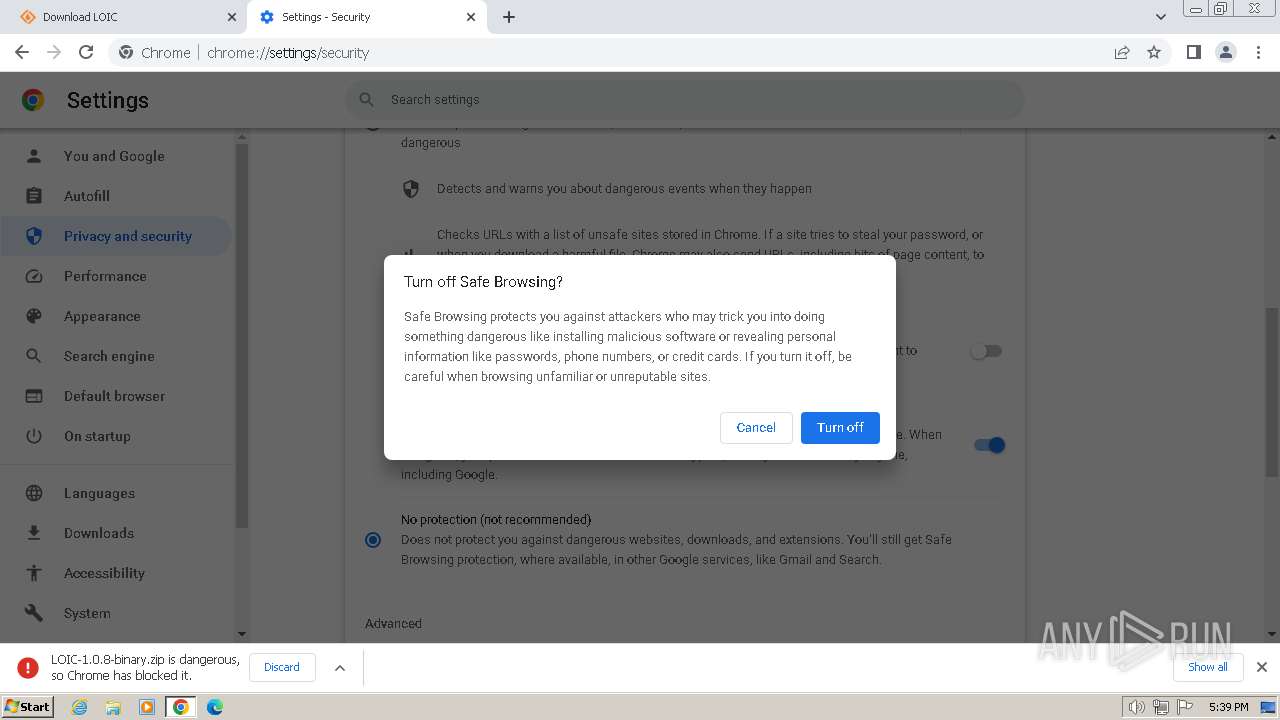Screen dimensions: 1280x720
Task: Open Default browser settings
Action: [114, 396]
